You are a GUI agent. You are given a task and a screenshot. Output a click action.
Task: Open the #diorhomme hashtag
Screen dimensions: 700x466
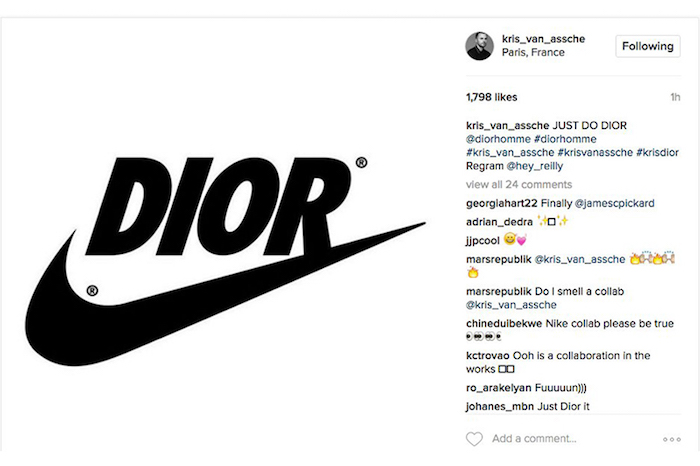click(x=565, y=139)
